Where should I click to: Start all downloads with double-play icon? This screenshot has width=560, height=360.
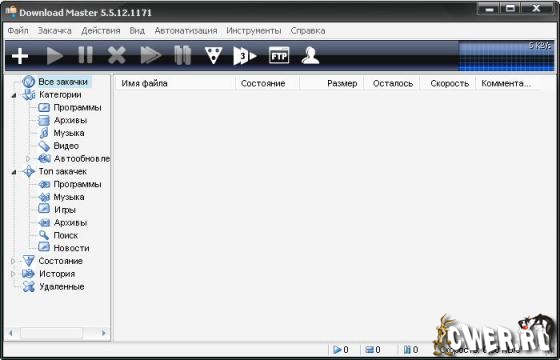pyautogui.click(x=151, y=56)
